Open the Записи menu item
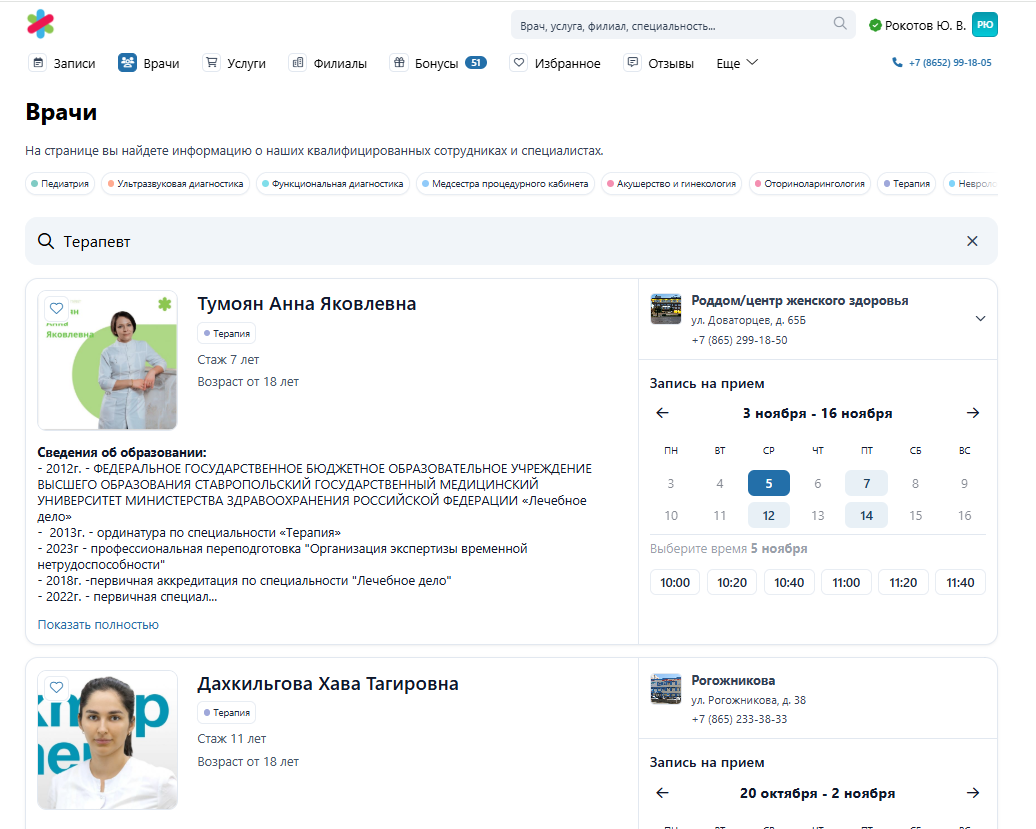The image size is (1036, 829). point(63,63)
